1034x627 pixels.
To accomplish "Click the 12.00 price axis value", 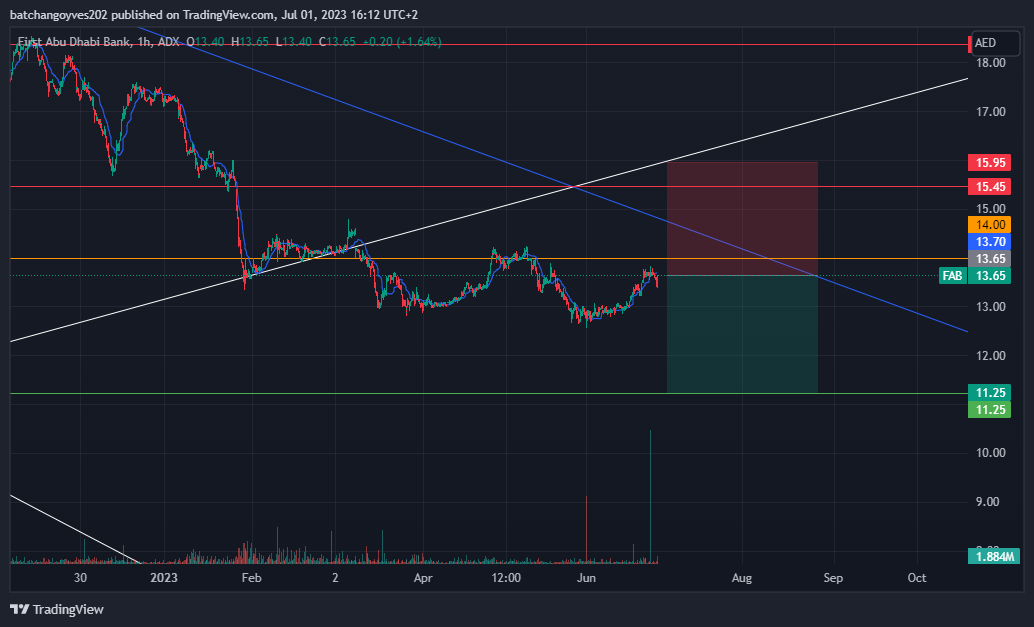I will pos(990,355).
